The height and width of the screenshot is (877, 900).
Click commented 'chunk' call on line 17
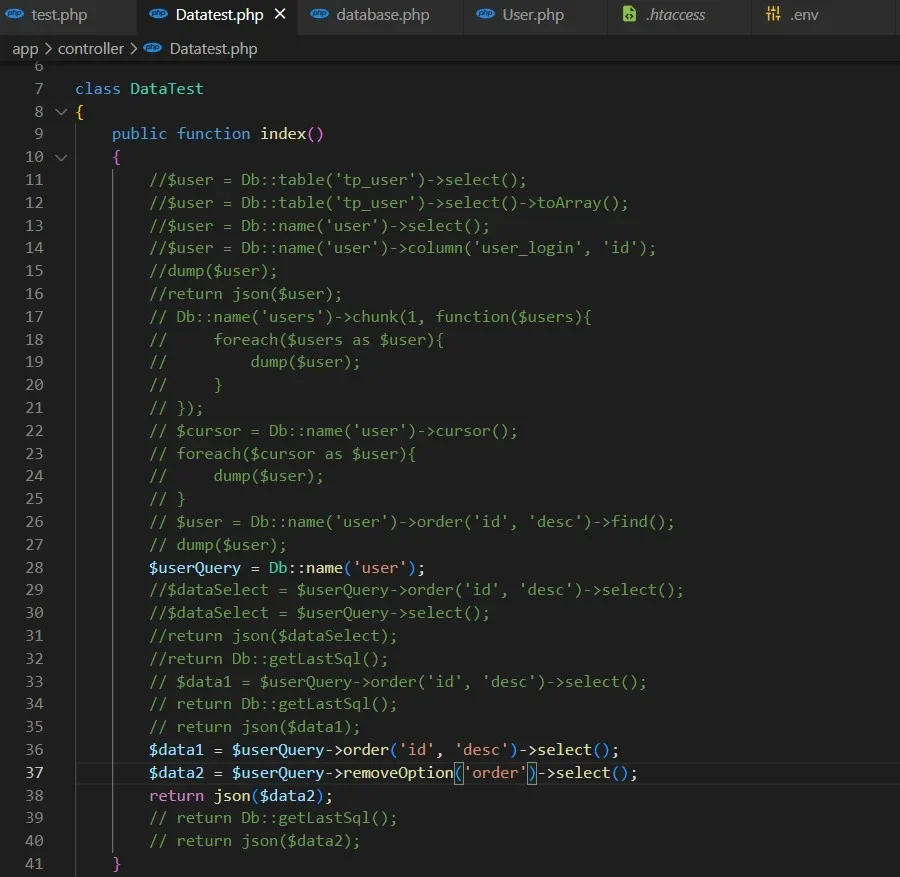tap(375, 317)
